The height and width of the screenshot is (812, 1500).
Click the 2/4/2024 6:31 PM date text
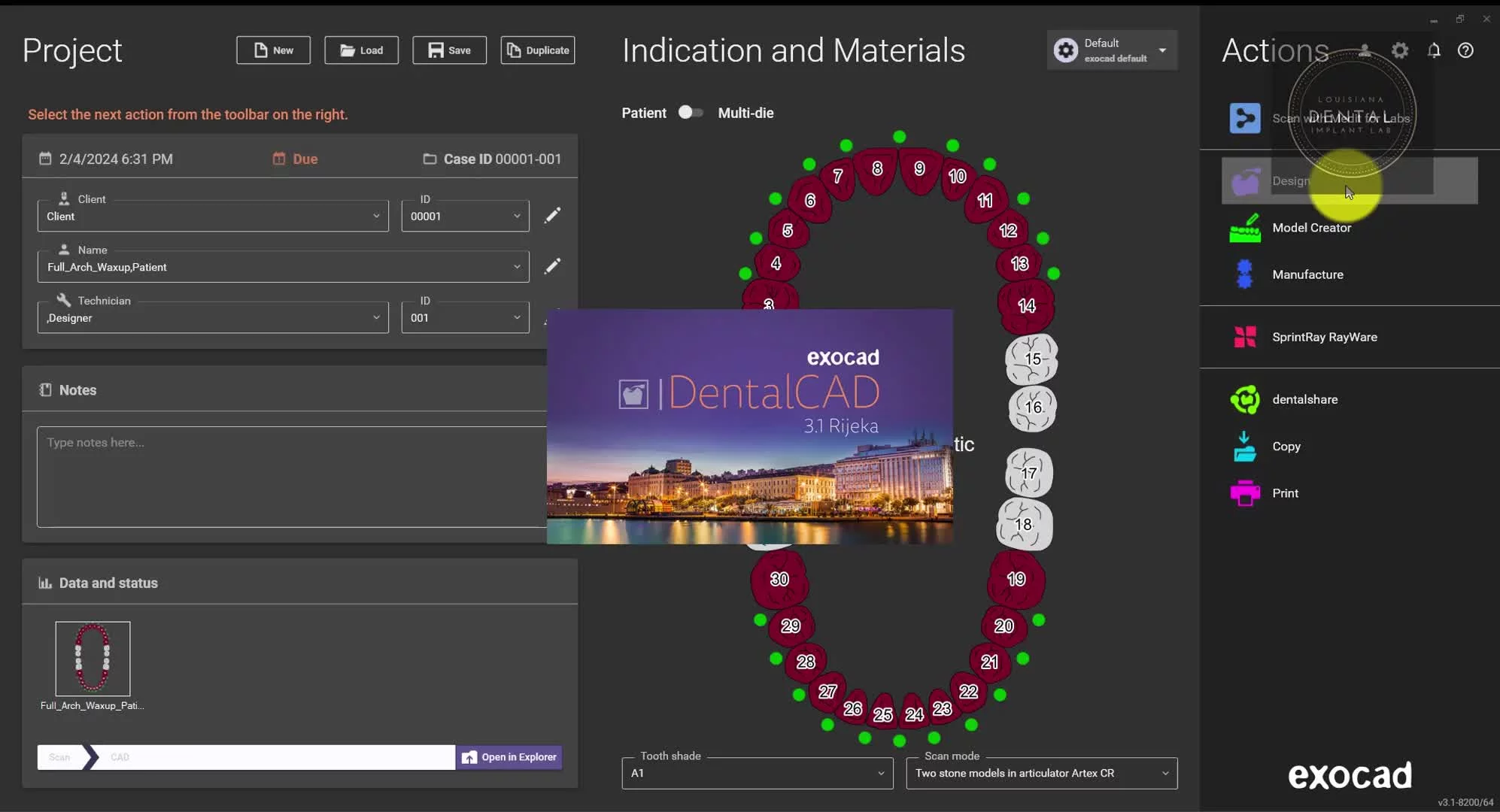click(116, 159)
